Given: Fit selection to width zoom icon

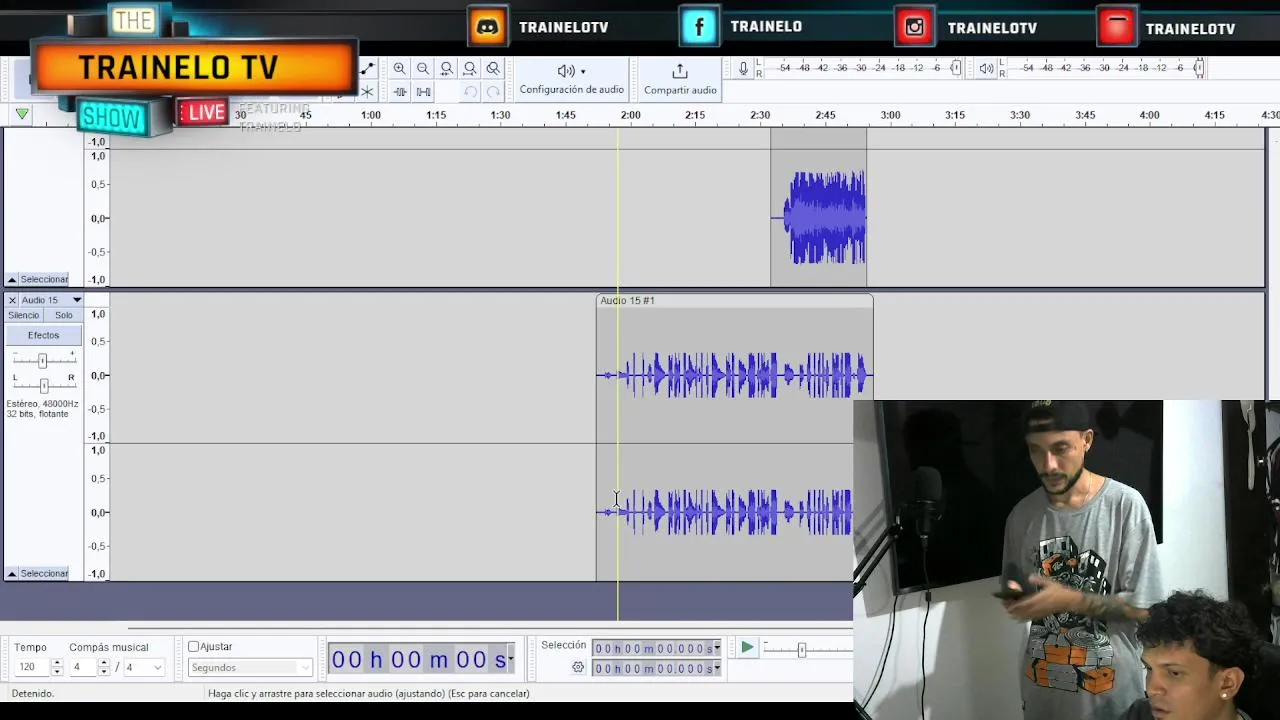Looking at the screenshot, I should 446,69.
